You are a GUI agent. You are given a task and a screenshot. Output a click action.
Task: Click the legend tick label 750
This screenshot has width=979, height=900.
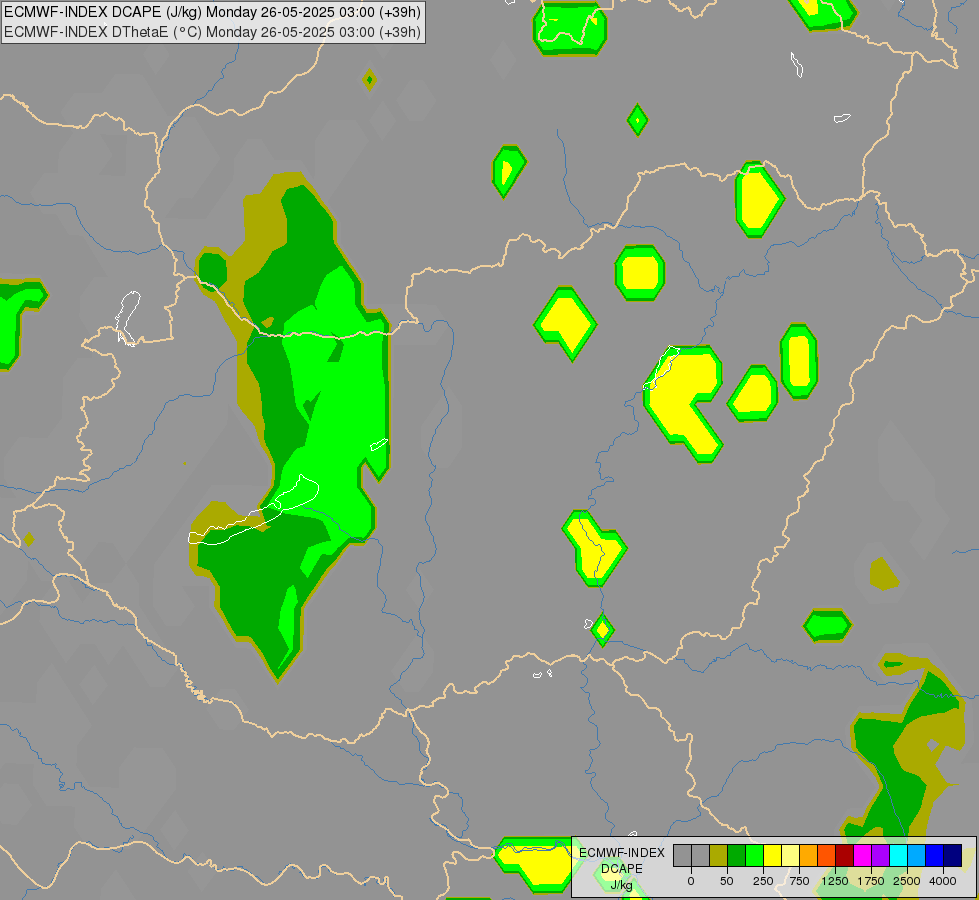pos(799,881)
